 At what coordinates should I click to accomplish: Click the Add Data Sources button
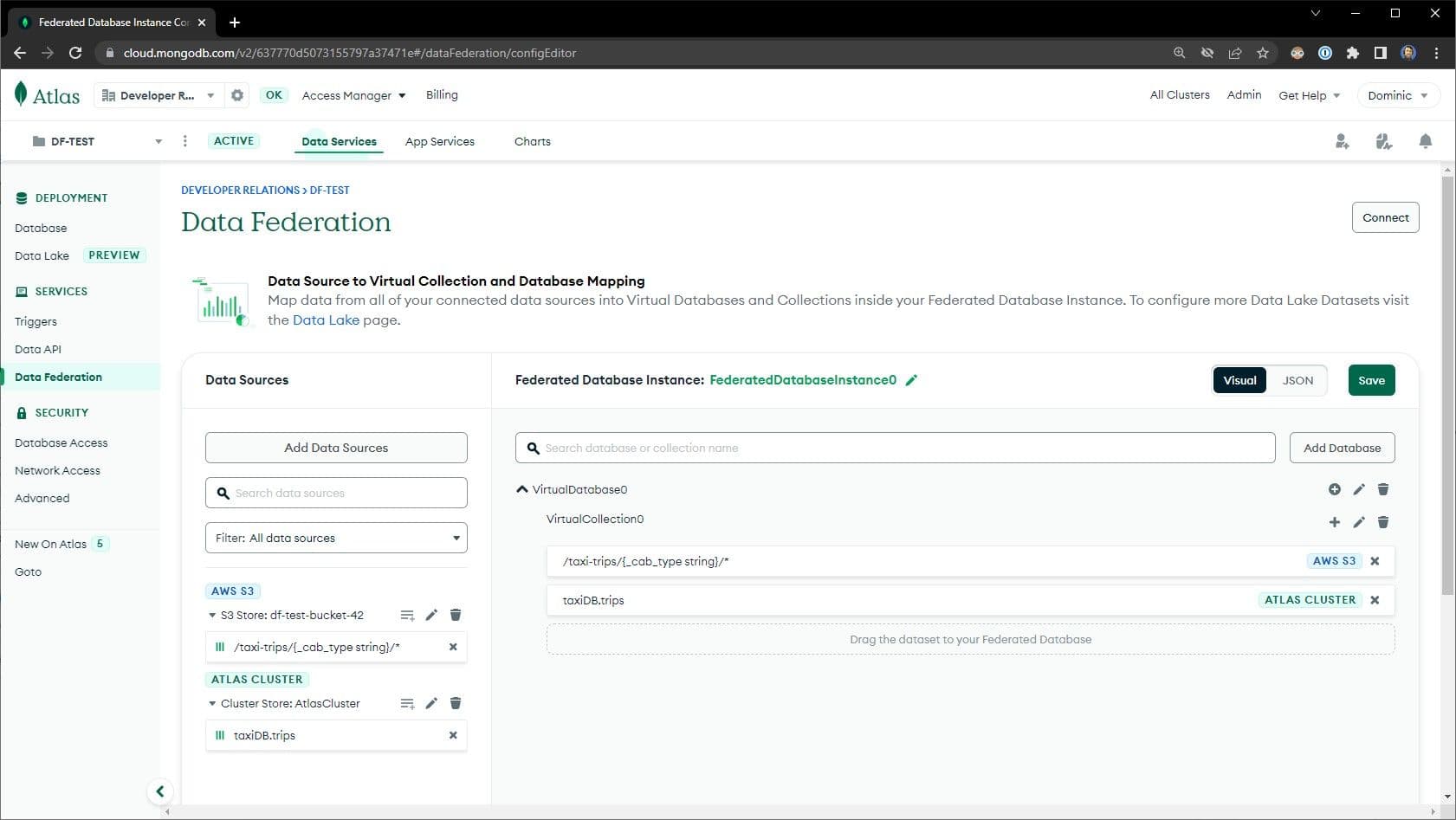336,448
